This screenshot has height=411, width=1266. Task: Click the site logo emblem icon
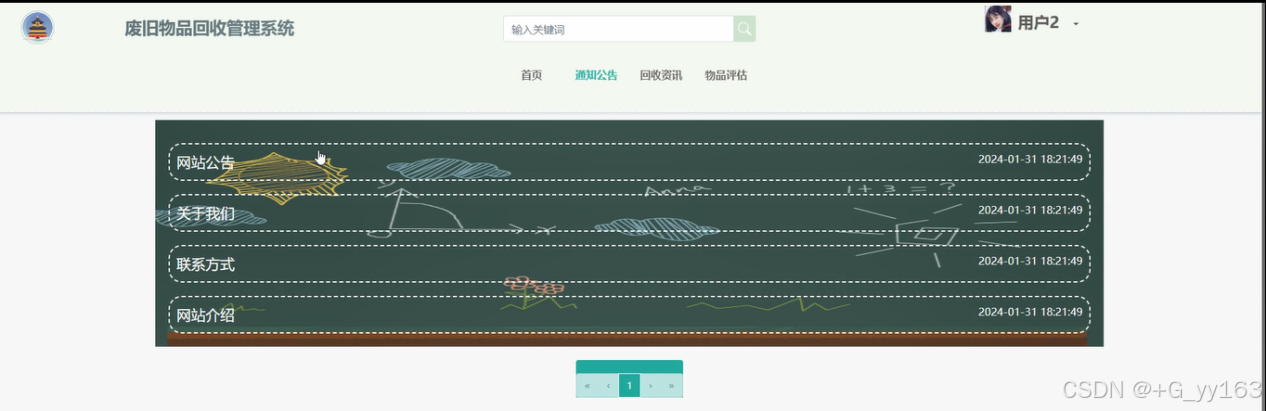(x=38, y=27)
